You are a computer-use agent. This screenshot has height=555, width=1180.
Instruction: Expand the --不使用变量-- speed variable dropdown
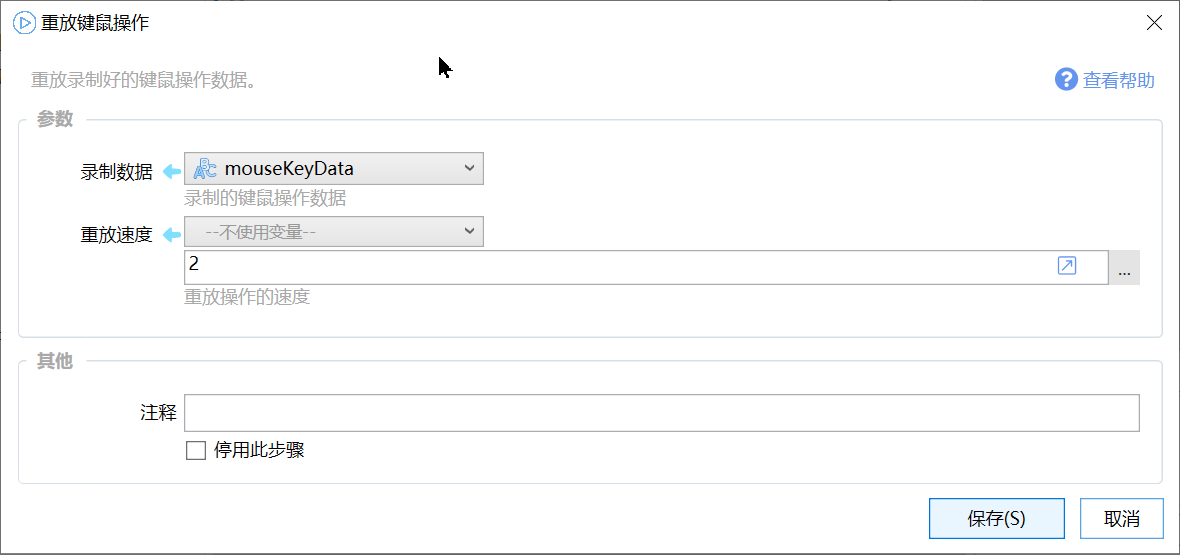click(333, 232)
